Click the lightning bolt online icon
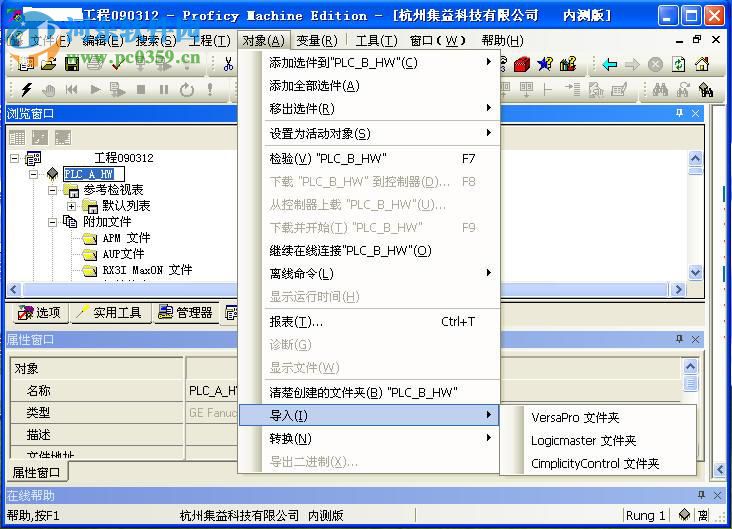732x529 pixels. coord(27,89)
